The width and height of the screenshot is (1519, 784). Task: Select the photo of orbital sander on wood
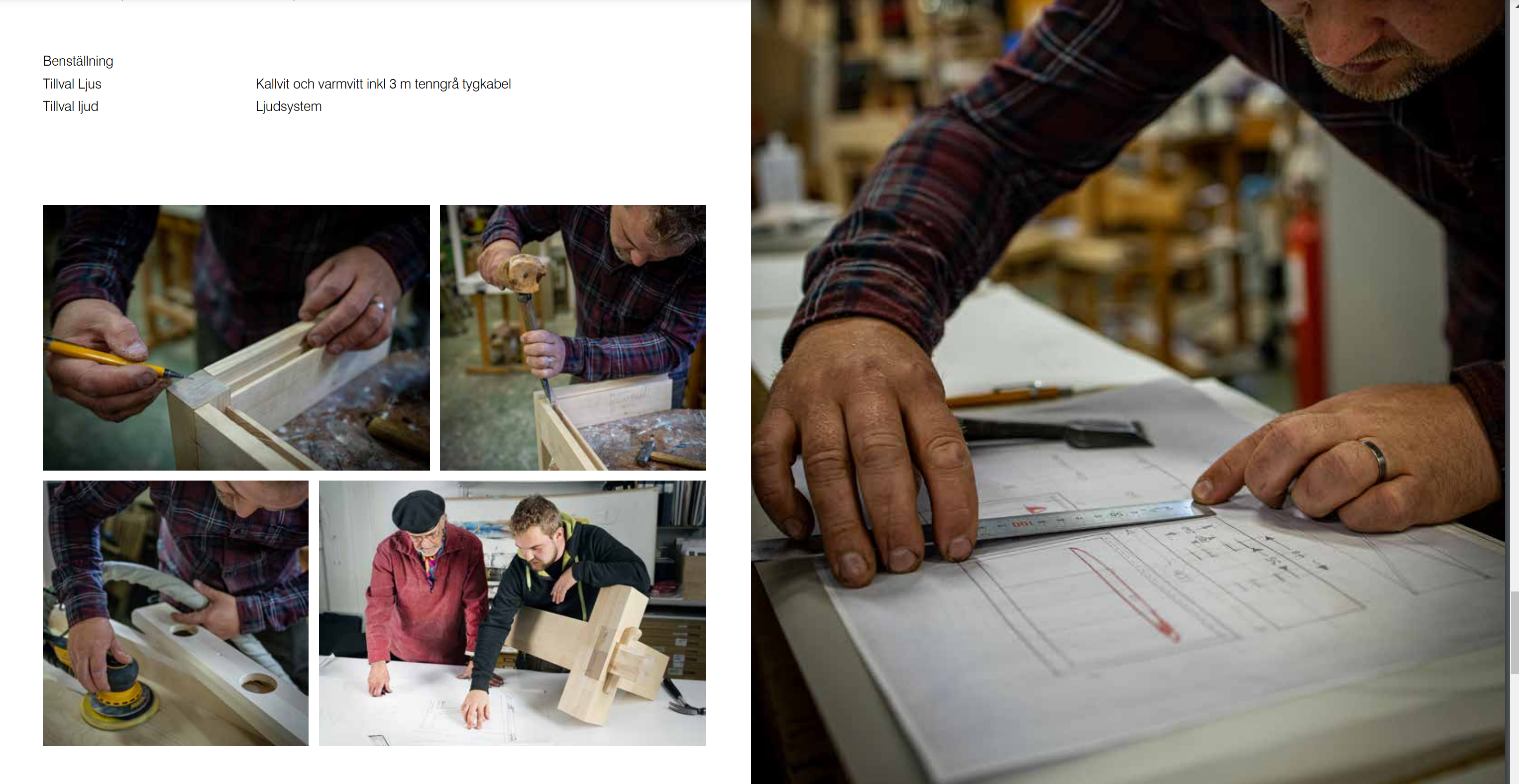tap(175, 613)
